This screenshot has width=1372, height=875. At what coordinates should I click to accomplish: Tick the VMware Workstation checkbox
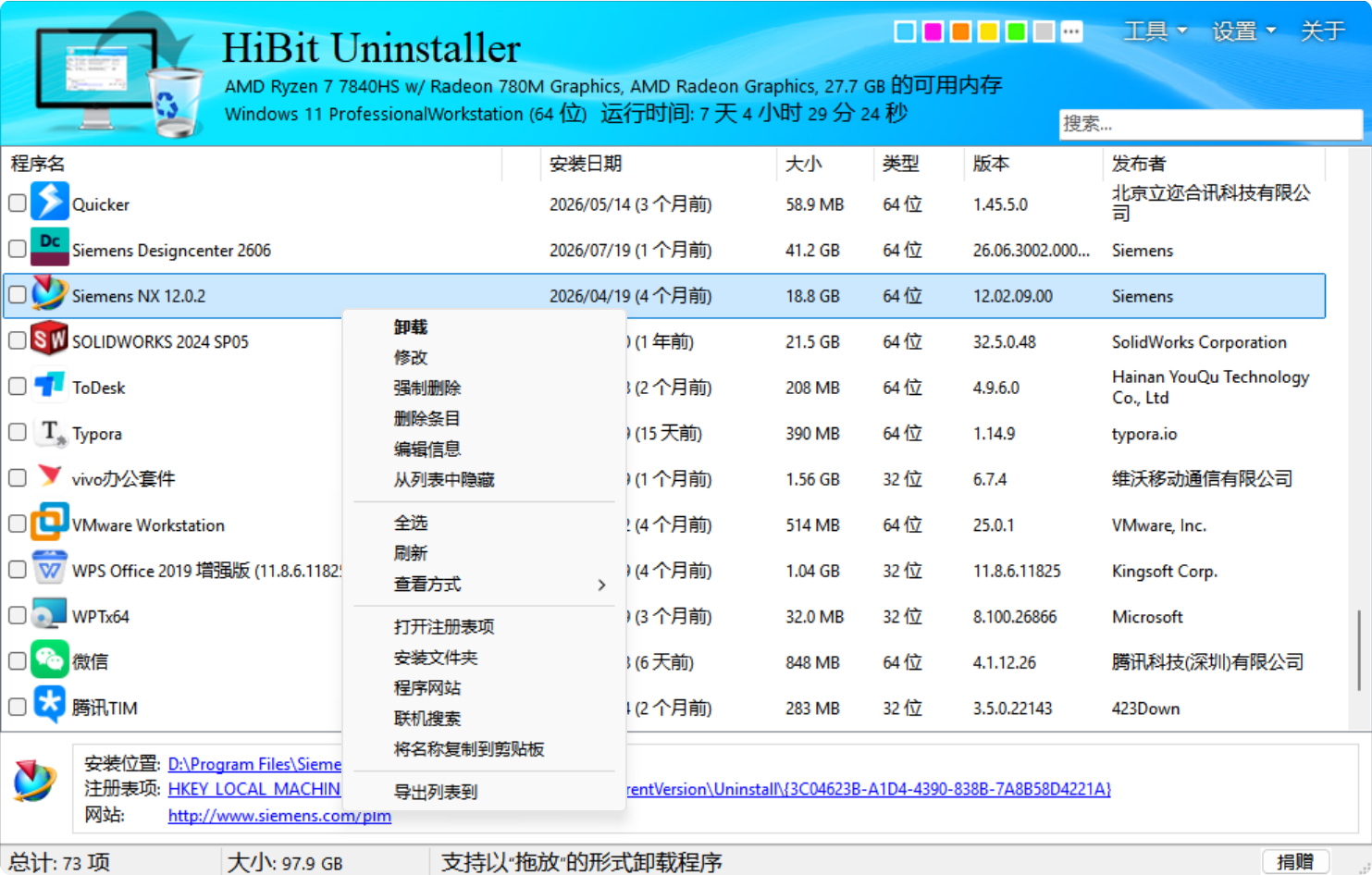(18, 524)
